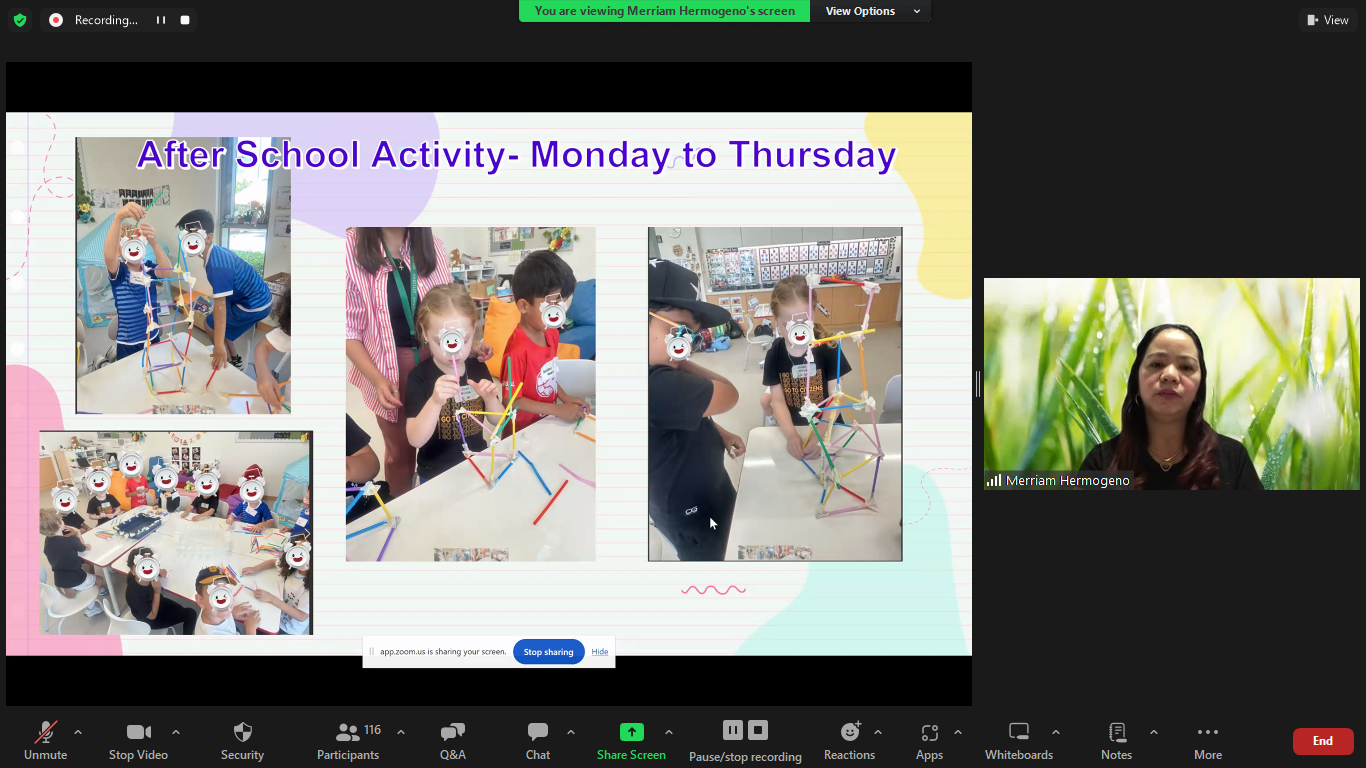Open the Chat panel

(538, 741)
